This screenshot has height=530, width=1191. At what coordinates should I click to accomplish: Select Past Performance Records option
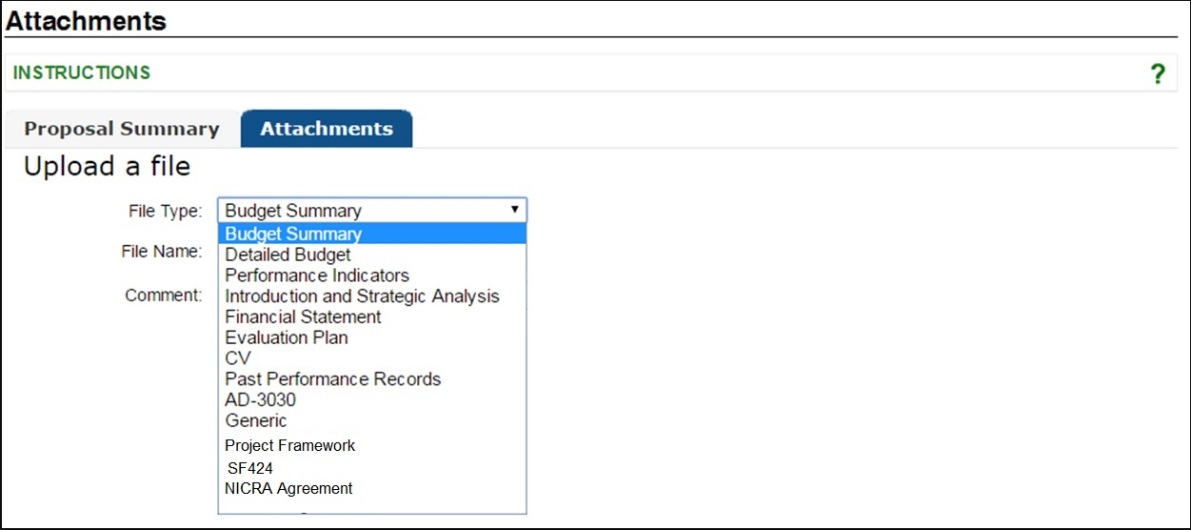[x=333, y=379]
